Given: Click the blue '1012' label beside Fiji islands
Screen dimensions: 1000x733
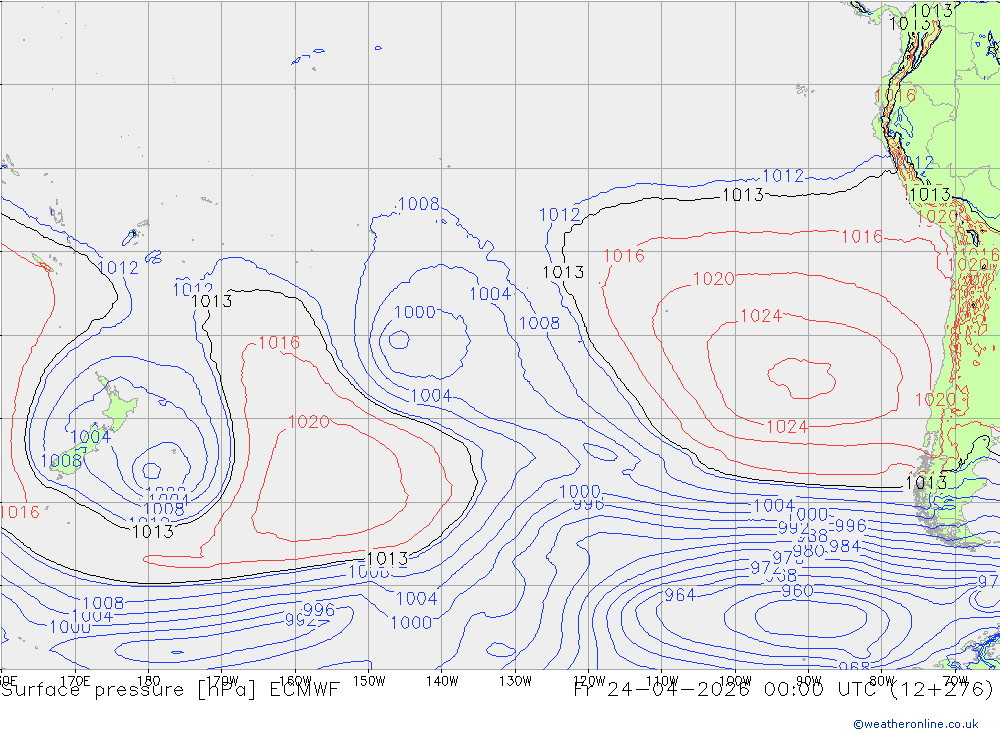Looking at the screenshot, I should [118, 268].
